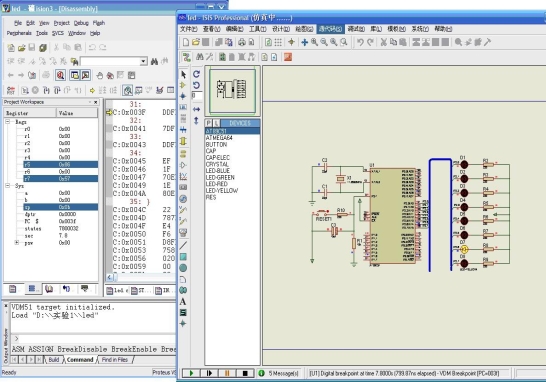Collapse the Regs tree node
546x382 pixels.
(8, 122)
